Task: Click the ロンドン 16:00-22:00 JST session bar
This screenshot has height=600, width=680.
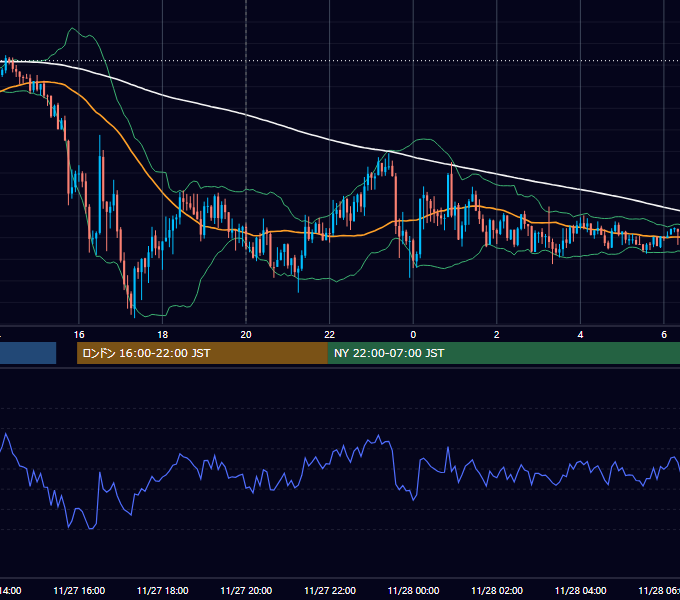Action: click(x=202, y=353)
